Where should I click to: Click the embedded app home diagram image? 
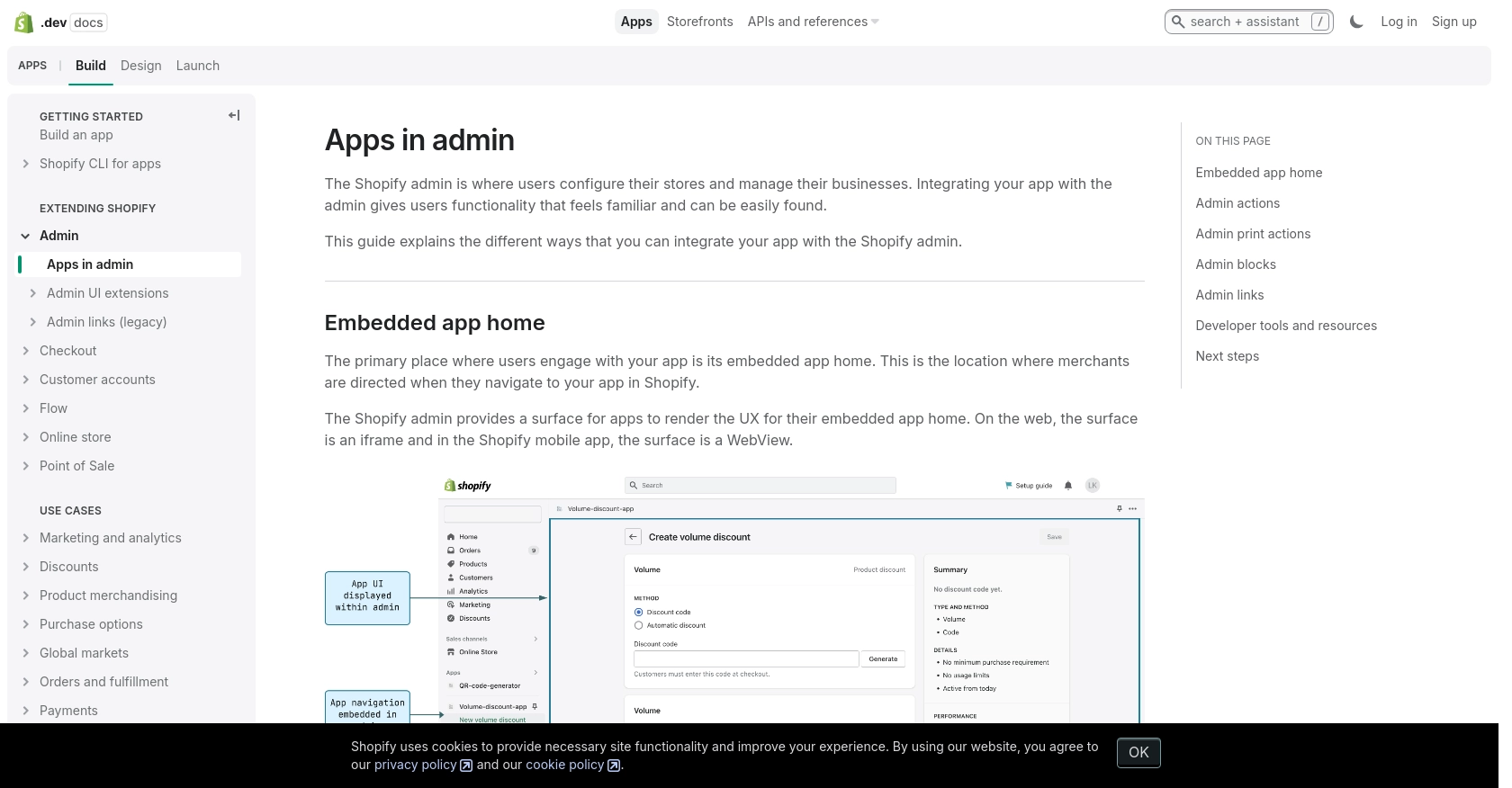(x=734, y=598)
